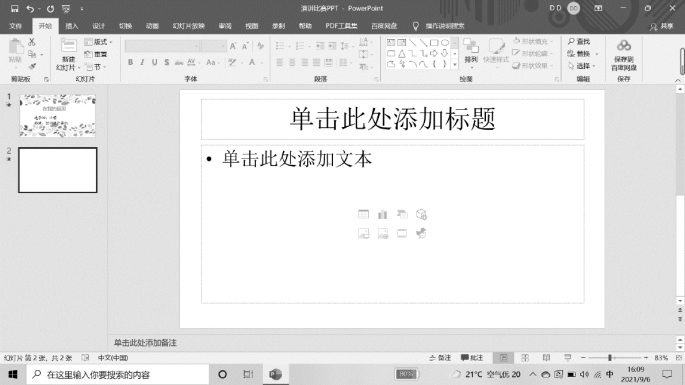The height and width of the screenshot is (385, 685).
Task: Click the Save icon in quick access toolbar
Action: coord(14,8)
